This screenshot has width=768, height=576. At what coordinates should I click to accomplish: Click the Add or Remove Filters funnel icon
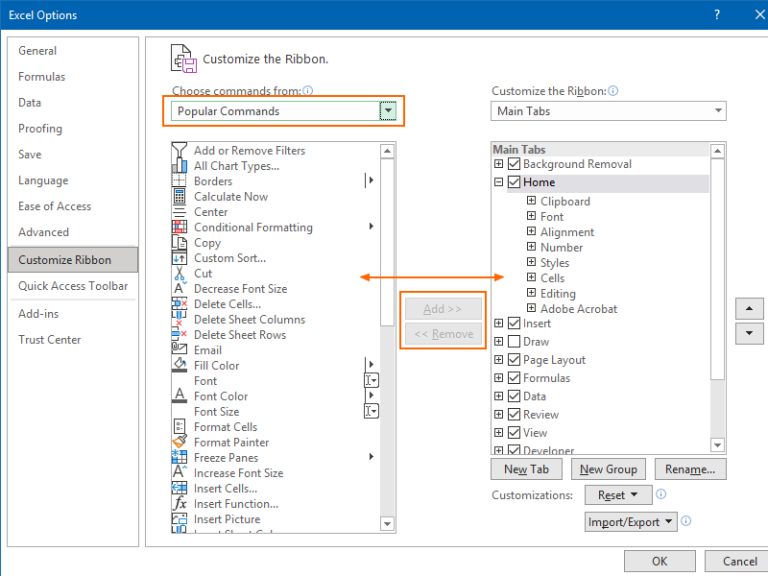179,151
